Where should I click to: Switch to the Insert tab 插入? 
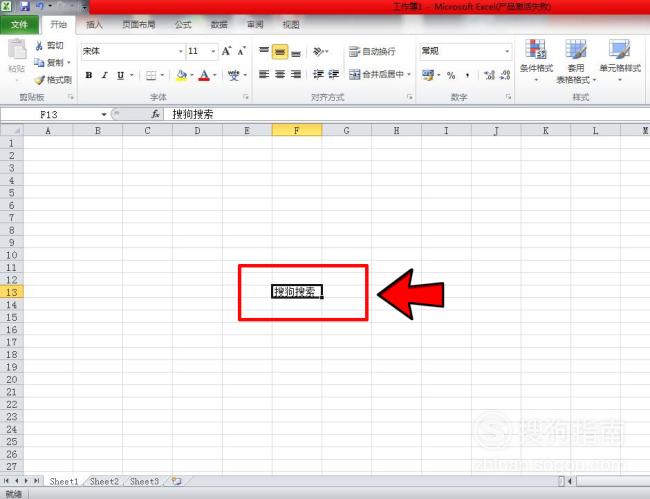pyautogui.click(x=94, y=25)
